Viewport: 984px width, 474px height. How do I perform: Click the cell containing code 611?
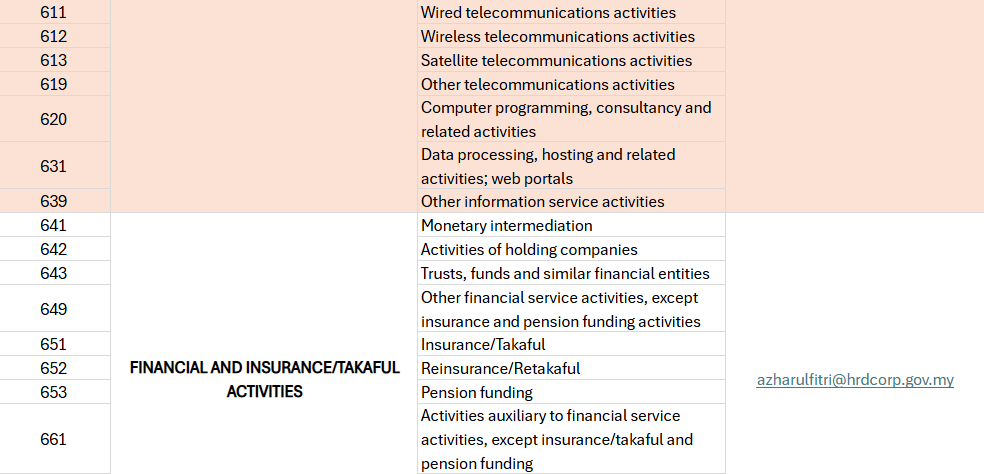54,13
